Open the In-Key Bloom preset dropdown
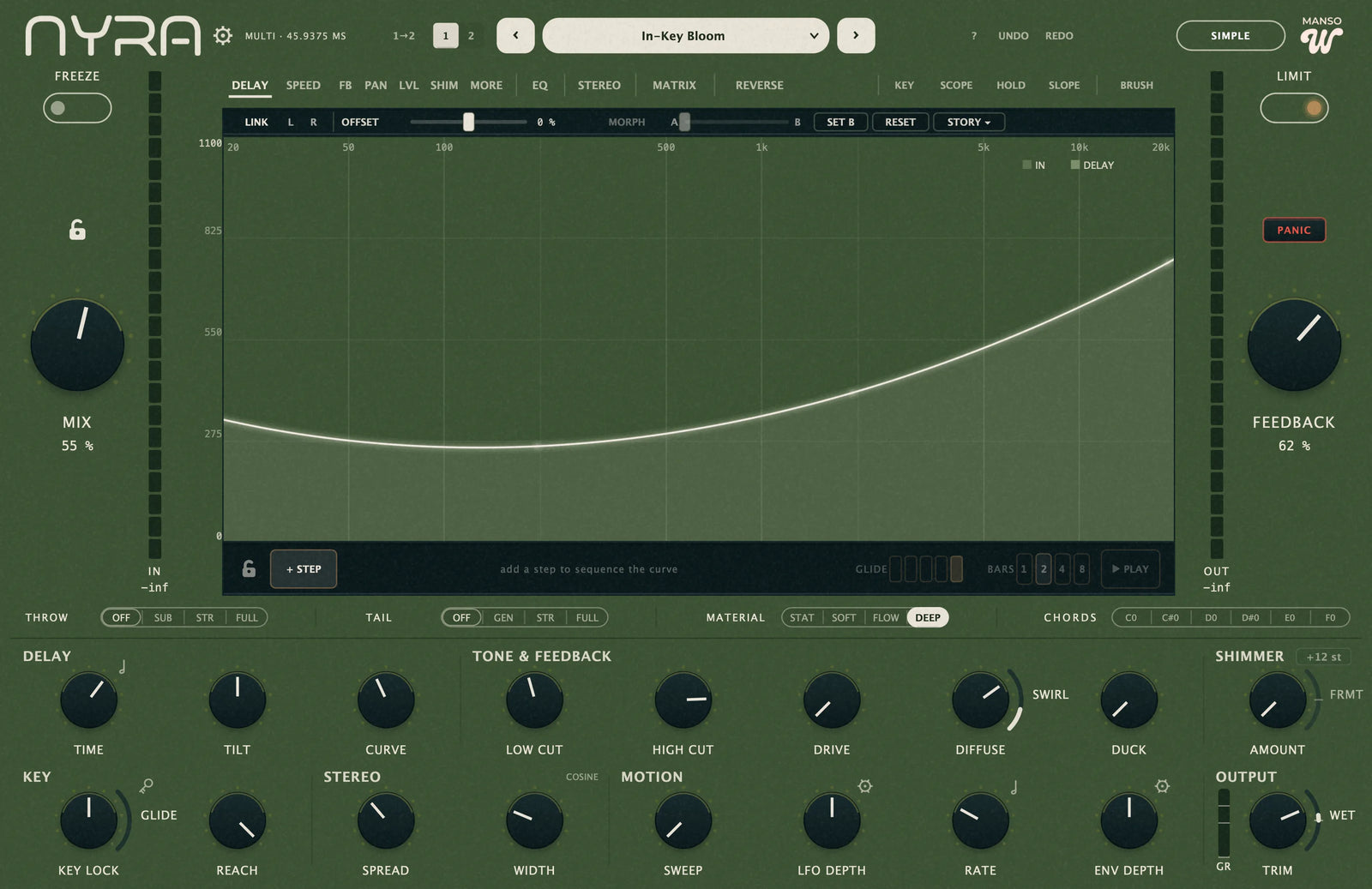This screenshot has width=1372, height=889. pos(686,35)
